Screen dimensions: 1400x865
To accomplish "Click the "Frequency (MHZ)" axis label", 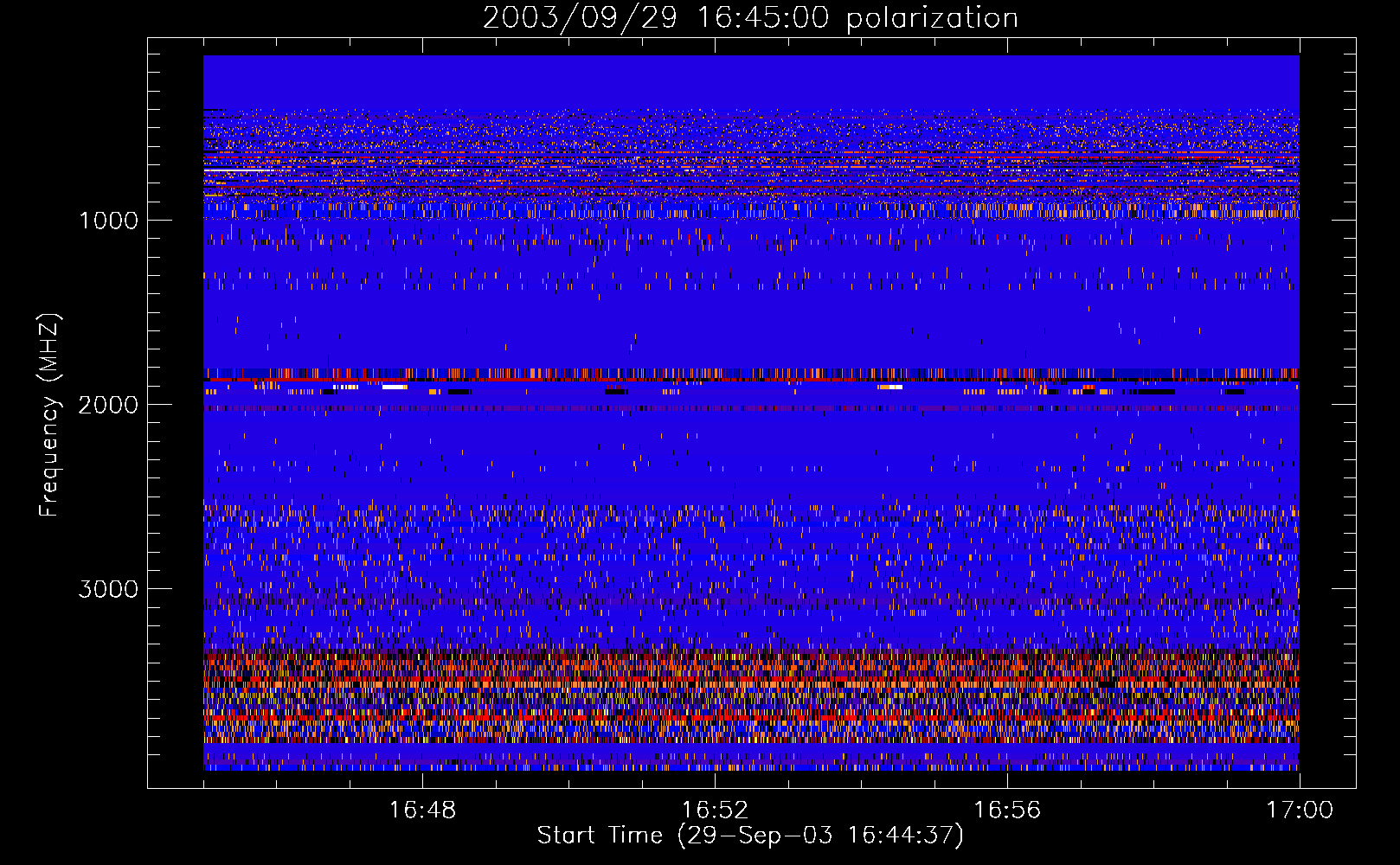I will [x=49, y=416].
